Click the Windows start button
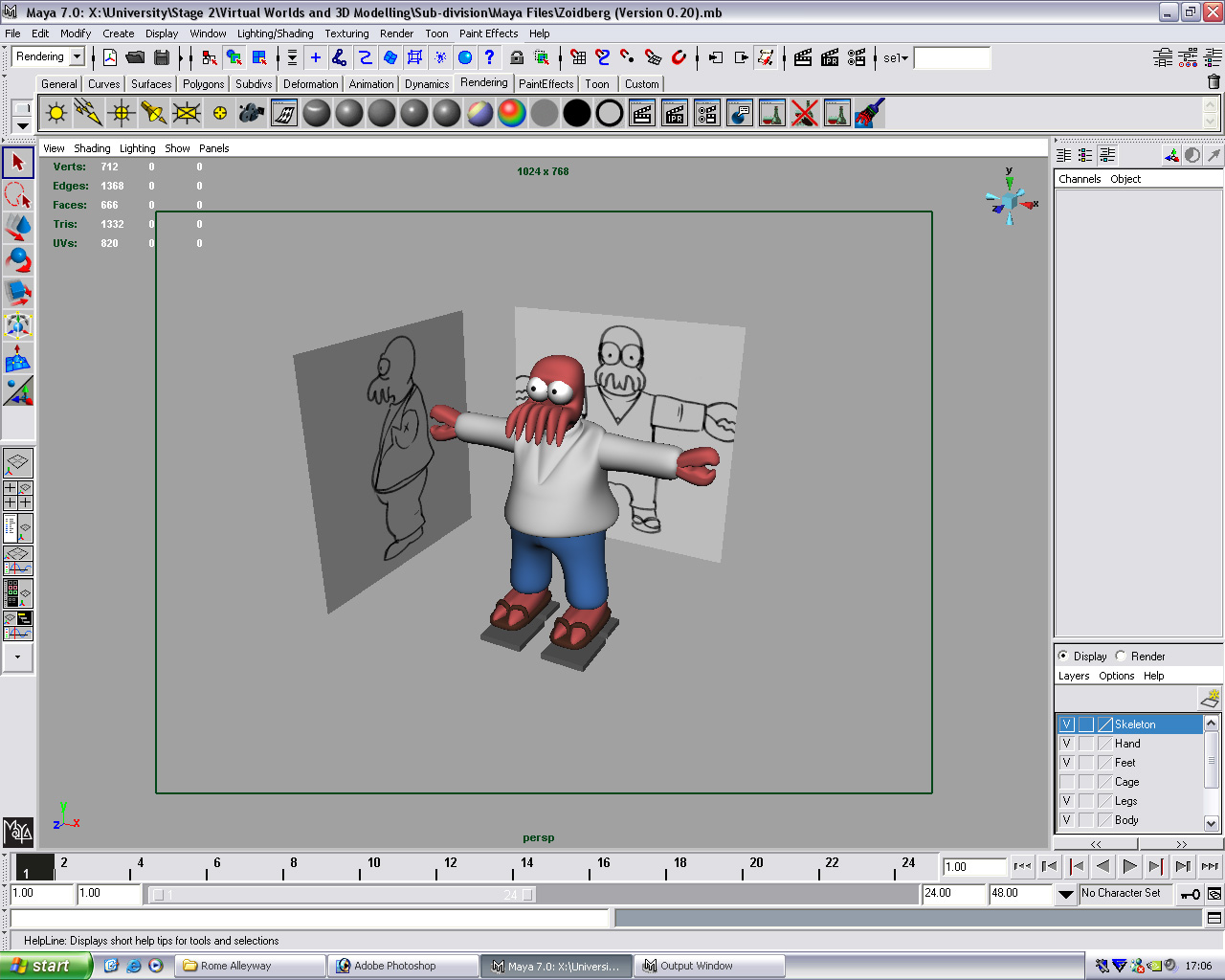1225x980 pixels. 45,966
